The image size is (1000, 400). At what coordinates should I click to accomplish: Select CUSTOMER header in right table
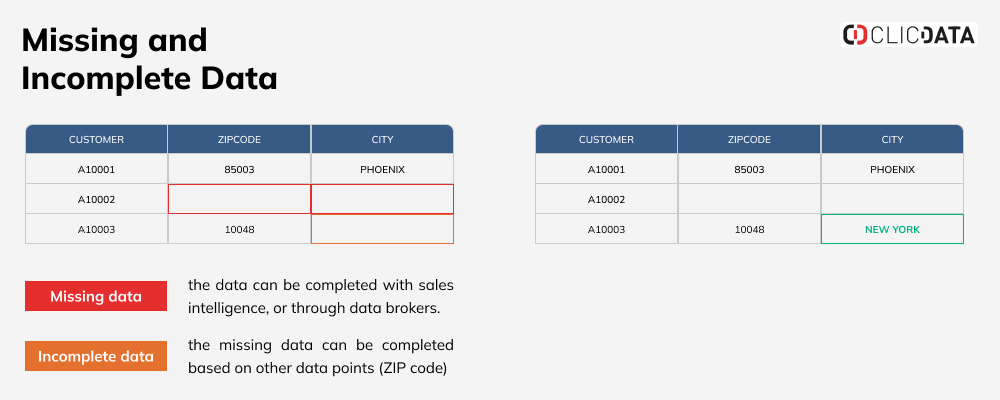click(x=607, y=139)
